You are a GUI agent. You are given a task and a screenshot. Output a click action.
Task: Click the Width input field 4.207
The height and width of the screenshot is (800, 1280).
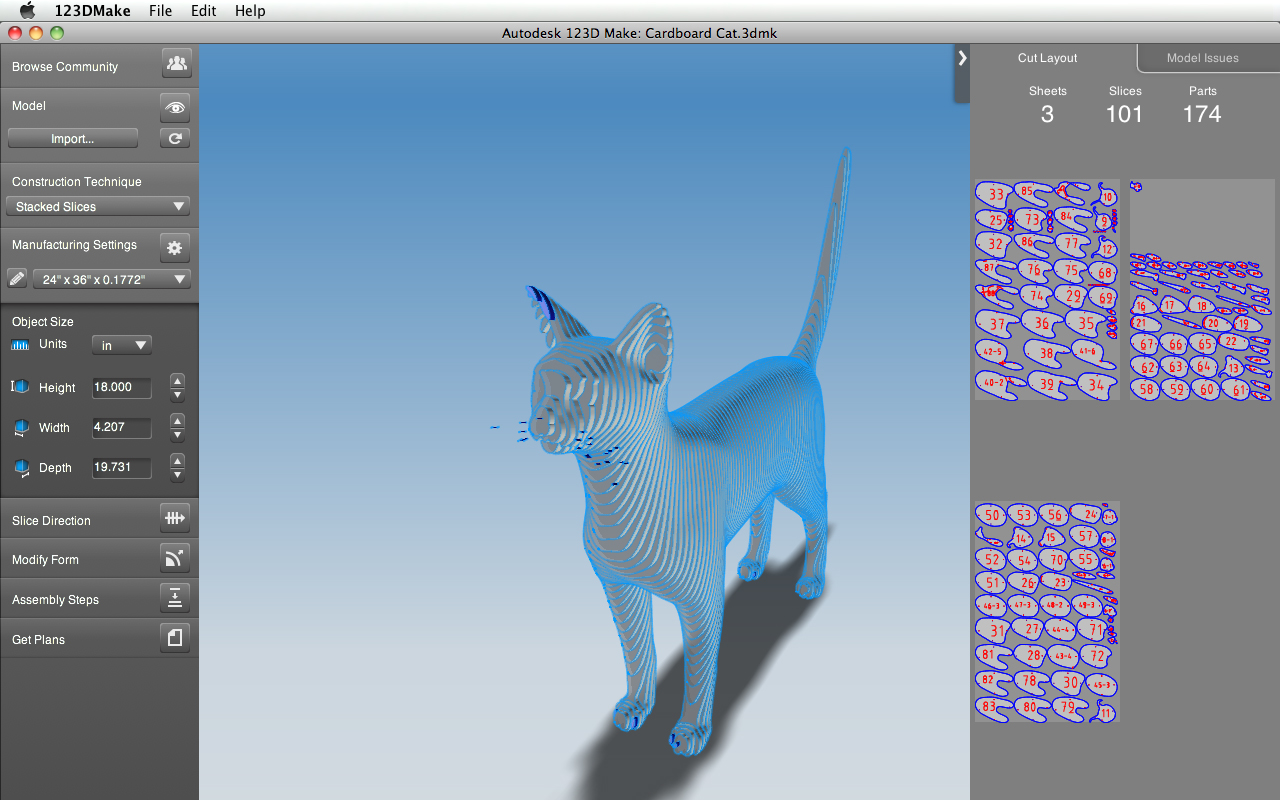click(122, 428)
